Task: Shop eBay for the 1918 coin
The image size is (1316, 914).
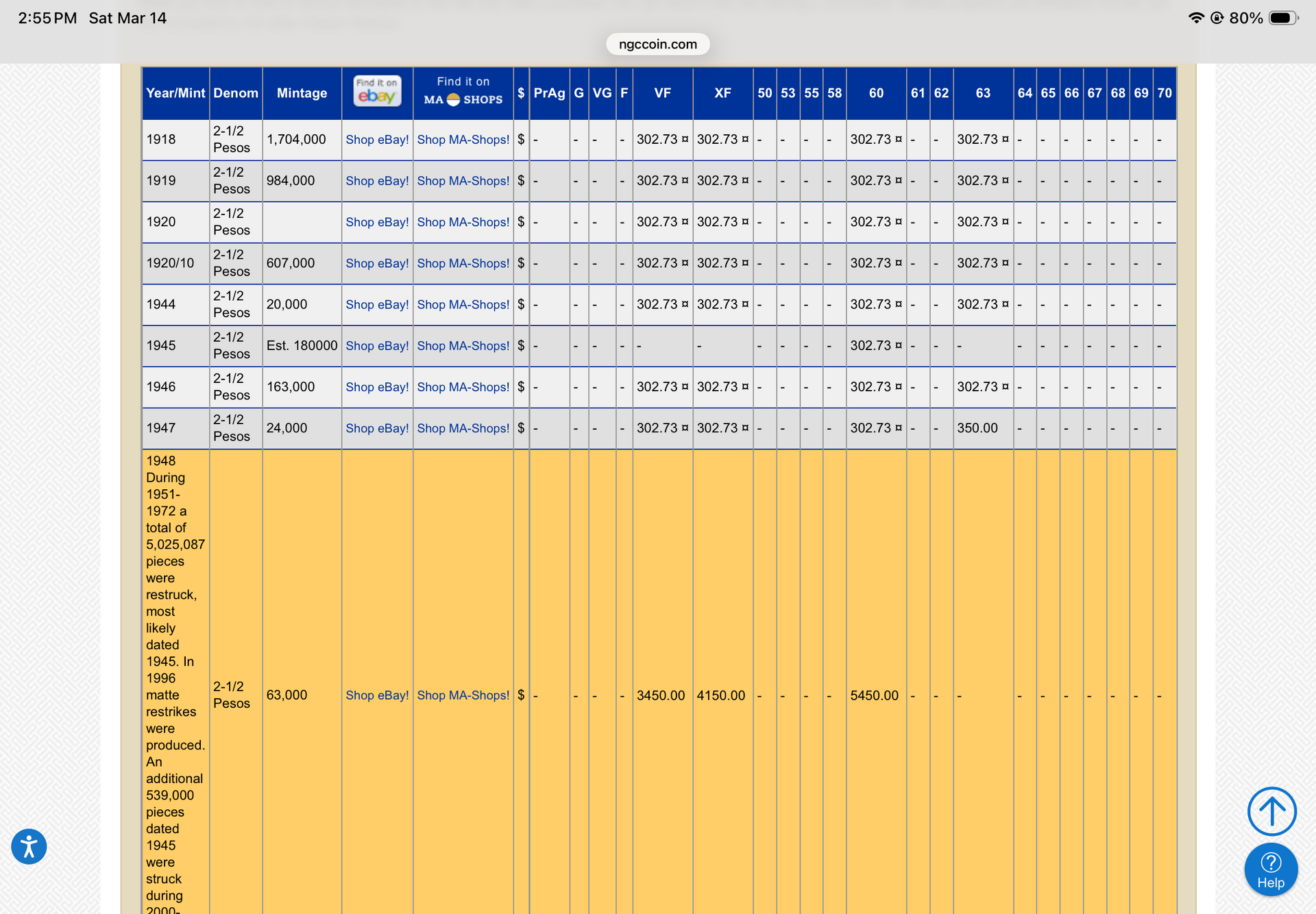Action: [377, 140]
